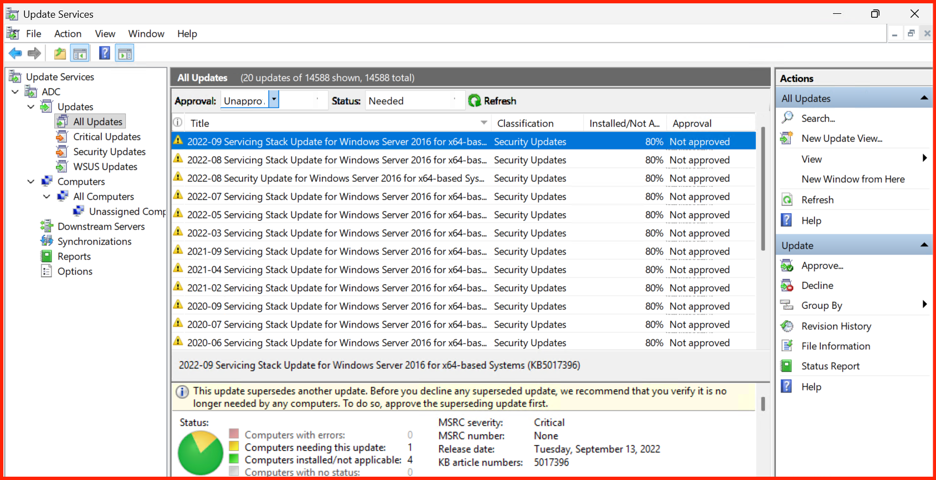The height and width of the screenshot is (480, 936).
Task: Select the 2022-05 Servicing Stack Update row
Action: coord(464,214)
